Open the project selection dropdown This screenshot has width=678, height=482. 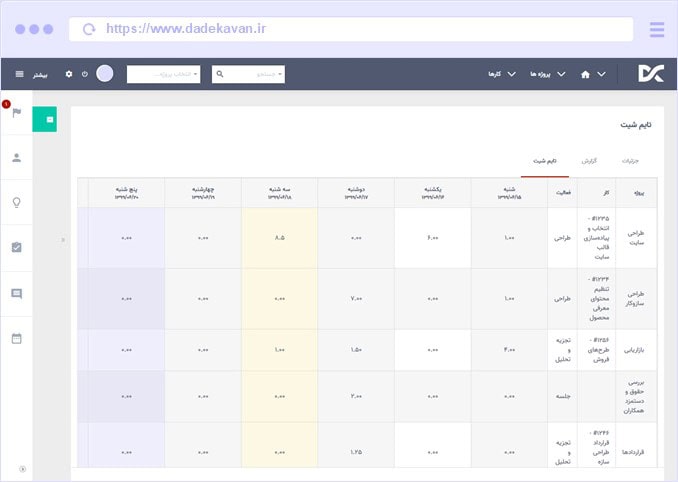163,74
